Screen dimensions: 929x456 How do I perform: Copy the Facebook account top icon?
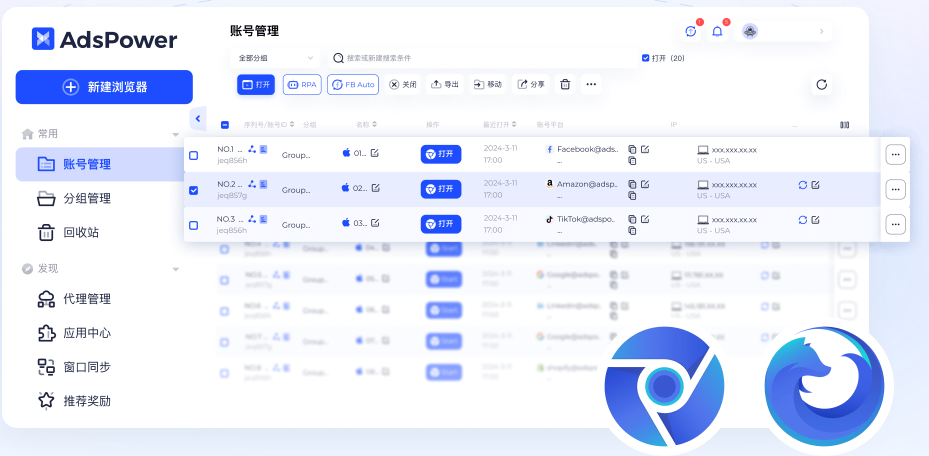[x=632, y=149]
